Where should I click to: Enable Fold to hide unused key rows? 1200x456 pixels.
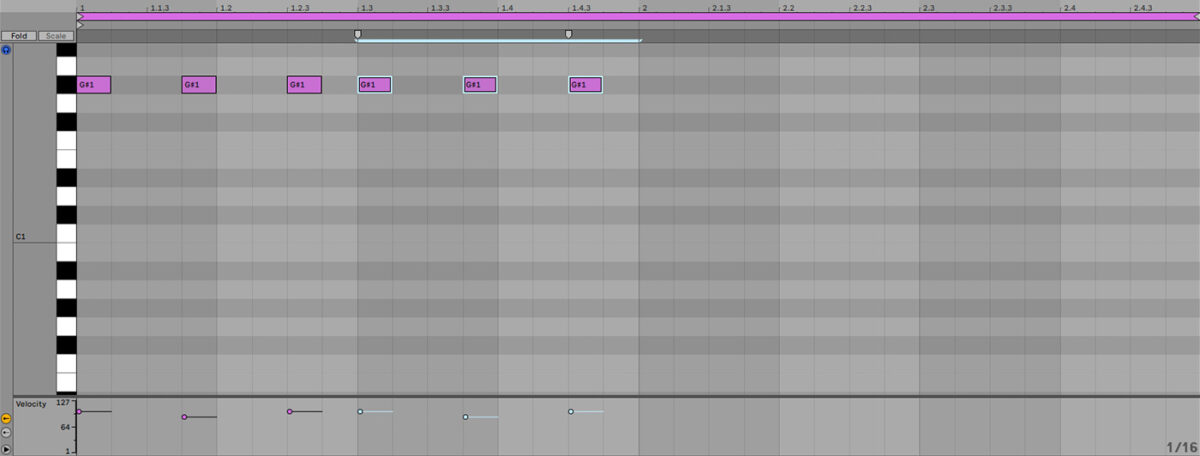pyautogui.click(x=18, y=36)
